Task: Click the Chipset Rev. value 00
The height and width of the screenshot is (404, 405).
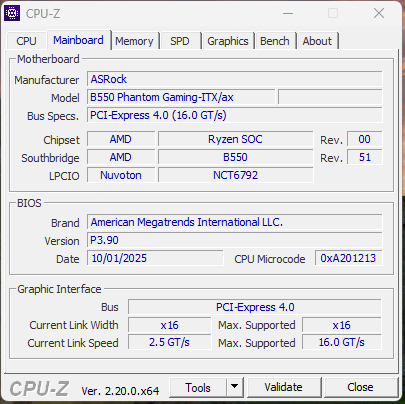Action: 365,139
